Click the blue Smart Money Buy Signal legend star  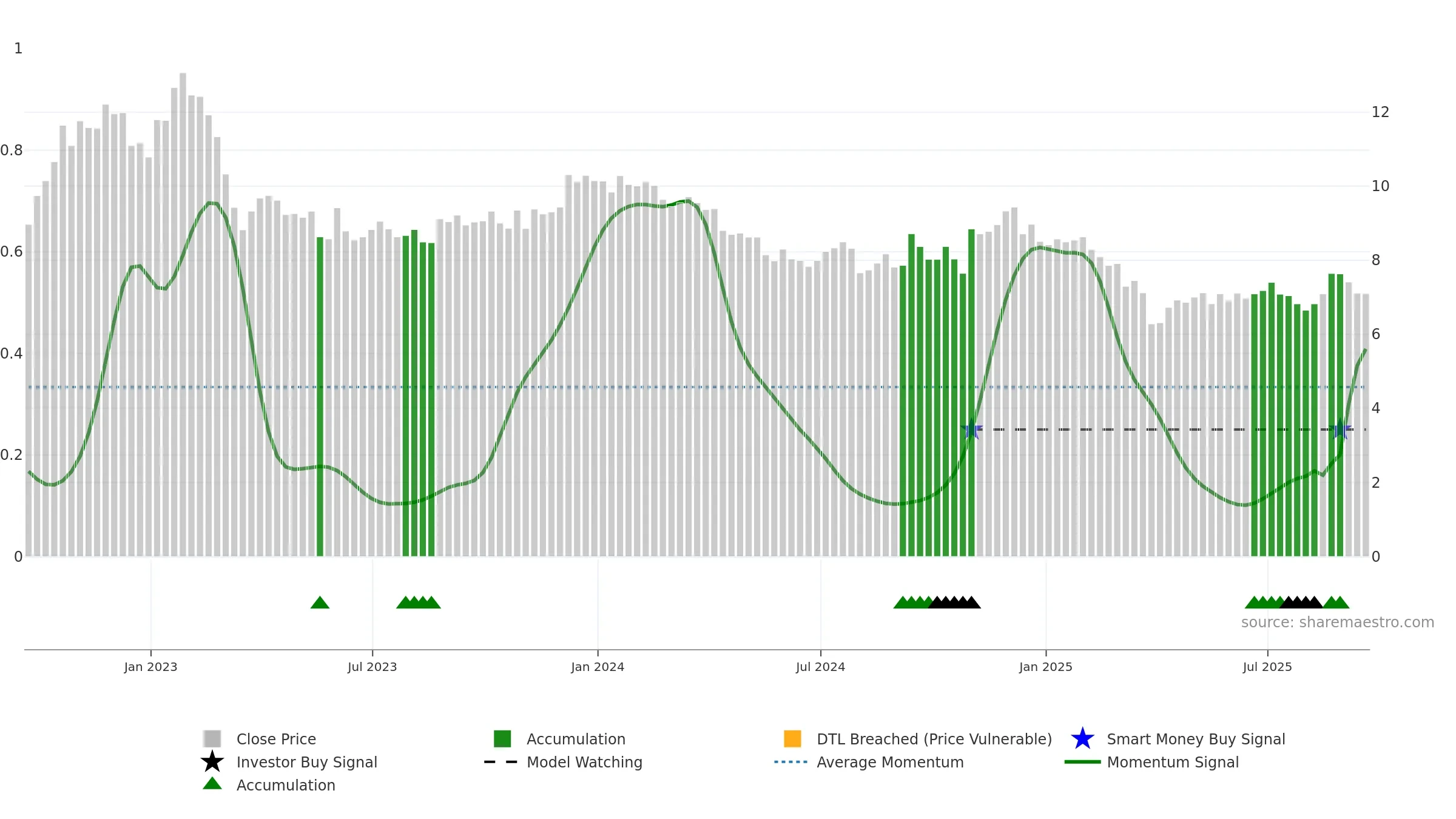pyautogui.click(x=1082, y=739)
